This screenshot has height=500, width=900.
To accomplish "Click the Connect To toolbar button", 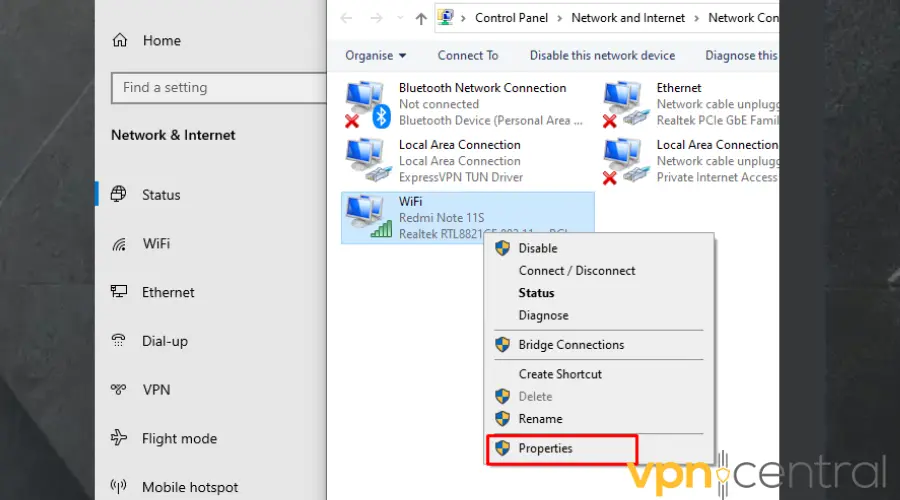I will [x=467, y=56].
